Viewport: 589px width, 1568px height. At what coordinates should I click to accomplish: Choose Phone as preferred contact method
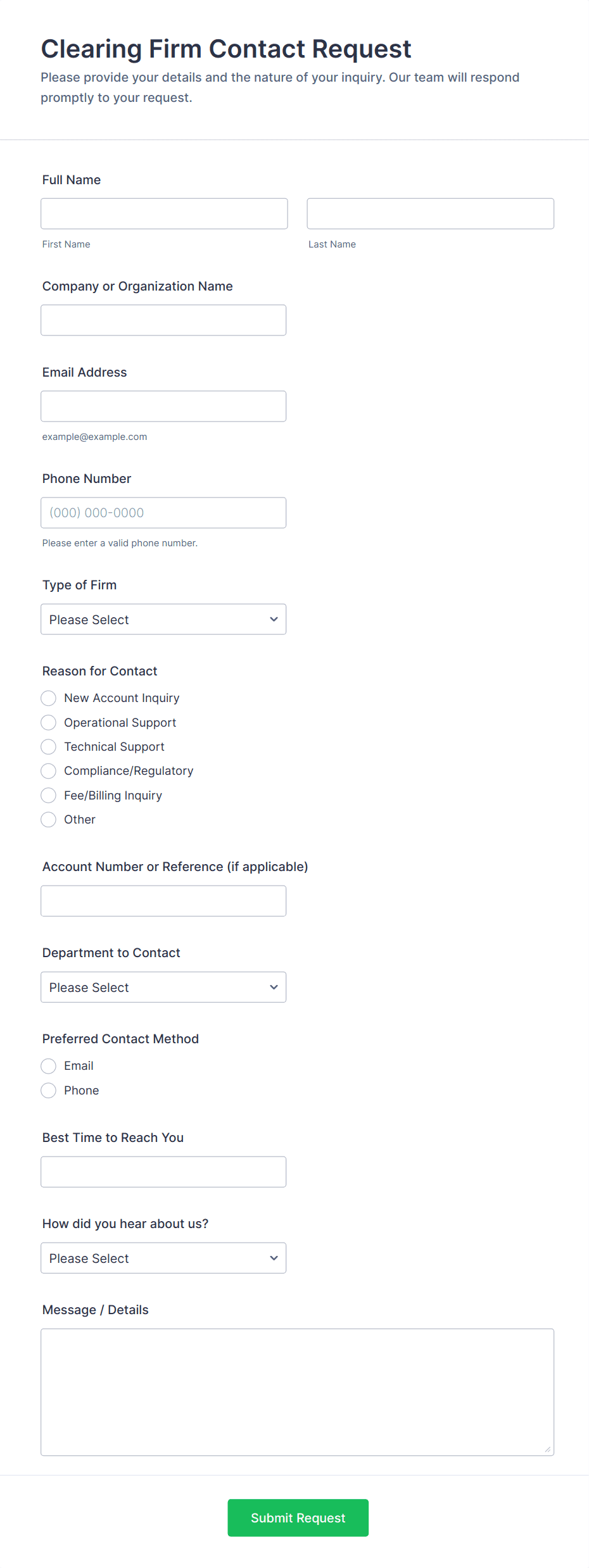click(48, 1090)
